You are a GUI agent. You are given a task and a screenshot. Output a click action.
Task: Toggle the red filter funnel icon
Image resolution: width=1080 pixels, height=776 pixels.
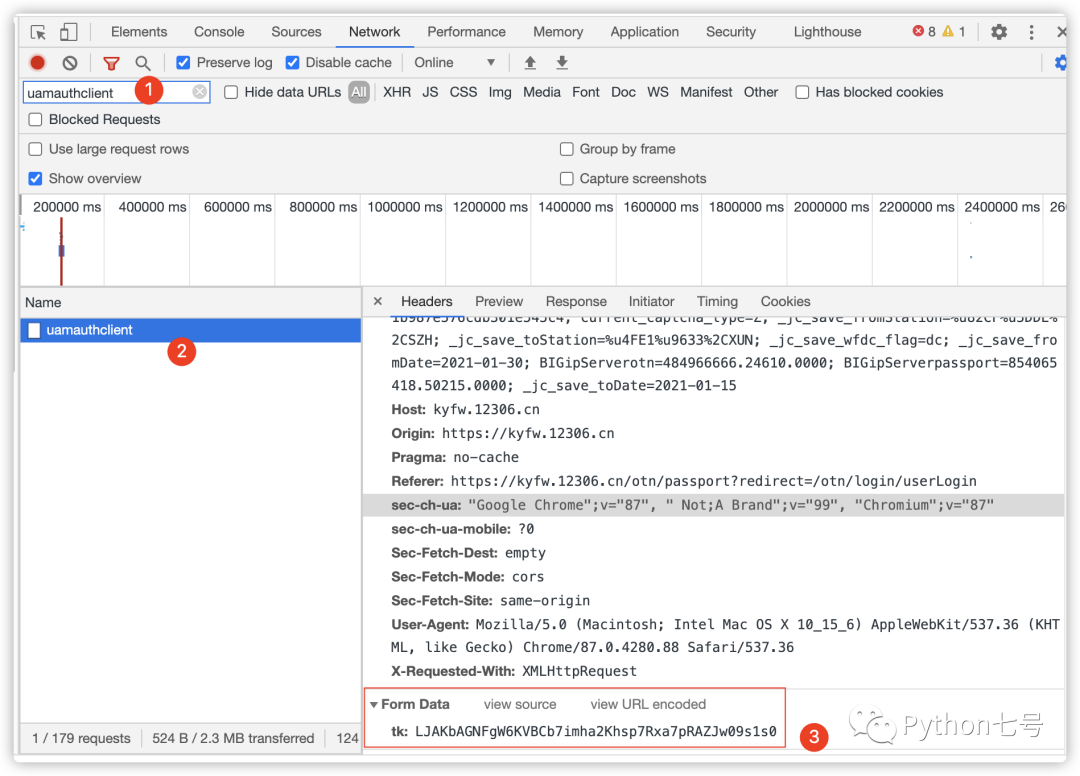pyautogui.click(x=111, y=63)
